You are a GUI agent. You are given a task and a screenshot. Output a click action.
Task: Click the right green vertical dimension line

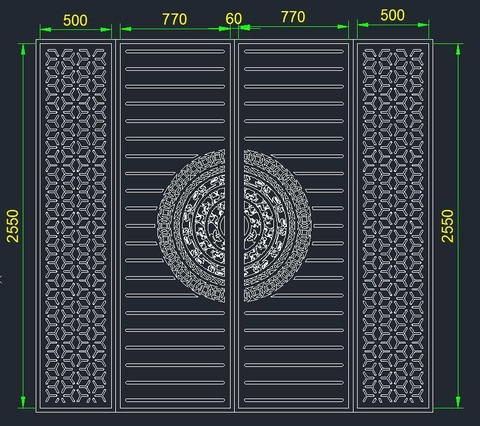pos(458,226)
